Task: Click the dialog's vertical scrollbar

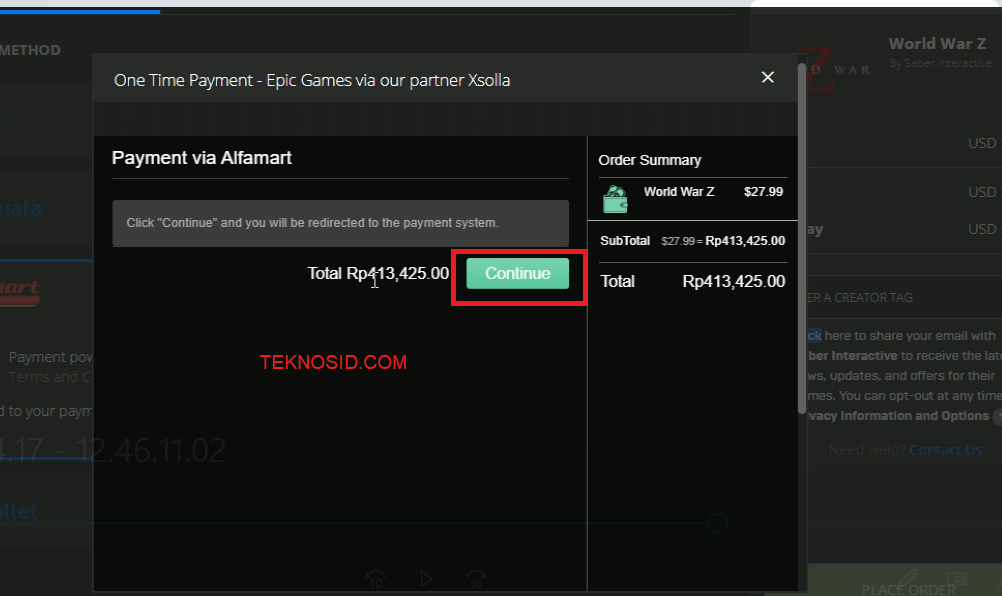Action: [x=802, y=238]
